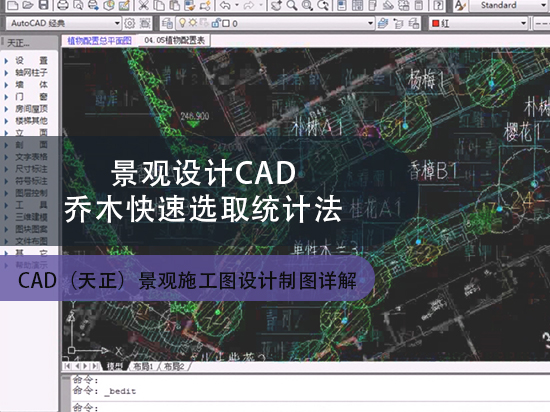The height and width of the screenshot is (412, 550).
Task: Click the Block Editor icon
Action: coord(205,5)
